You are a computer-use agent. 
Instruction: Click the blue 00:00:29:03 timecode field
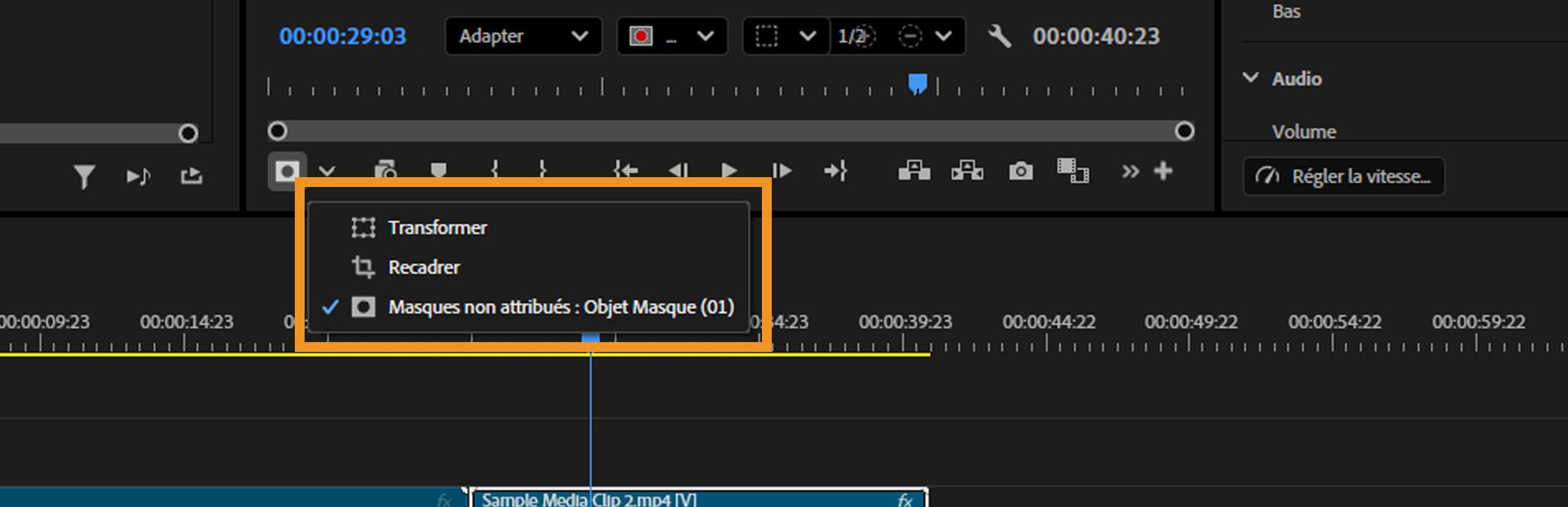coord(342,36)
